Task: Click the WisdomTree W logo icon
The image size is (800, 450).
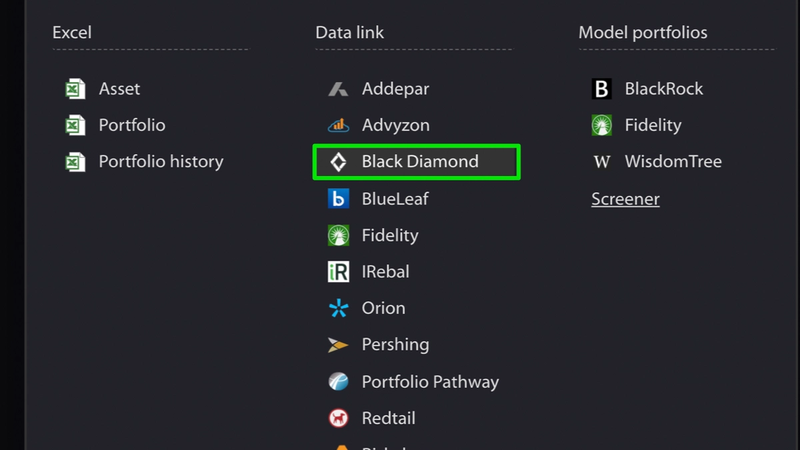Action: (602, 162)
